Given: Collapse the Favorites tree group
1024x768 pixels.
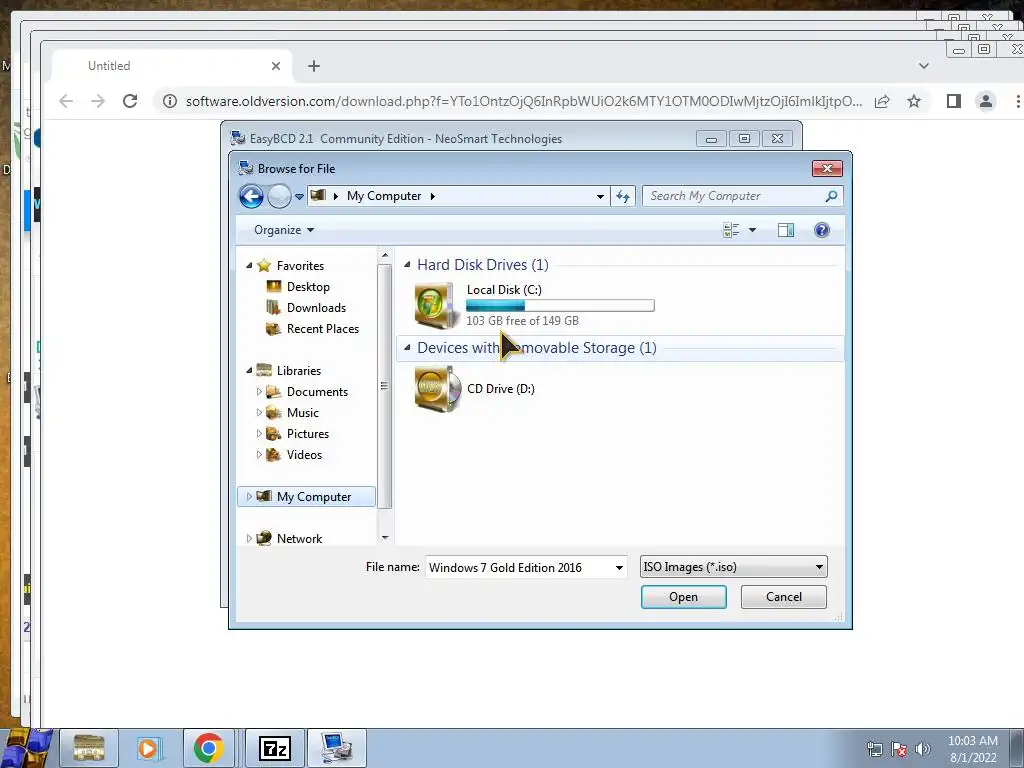Looking at the screenshot, I should coord(249,265).
